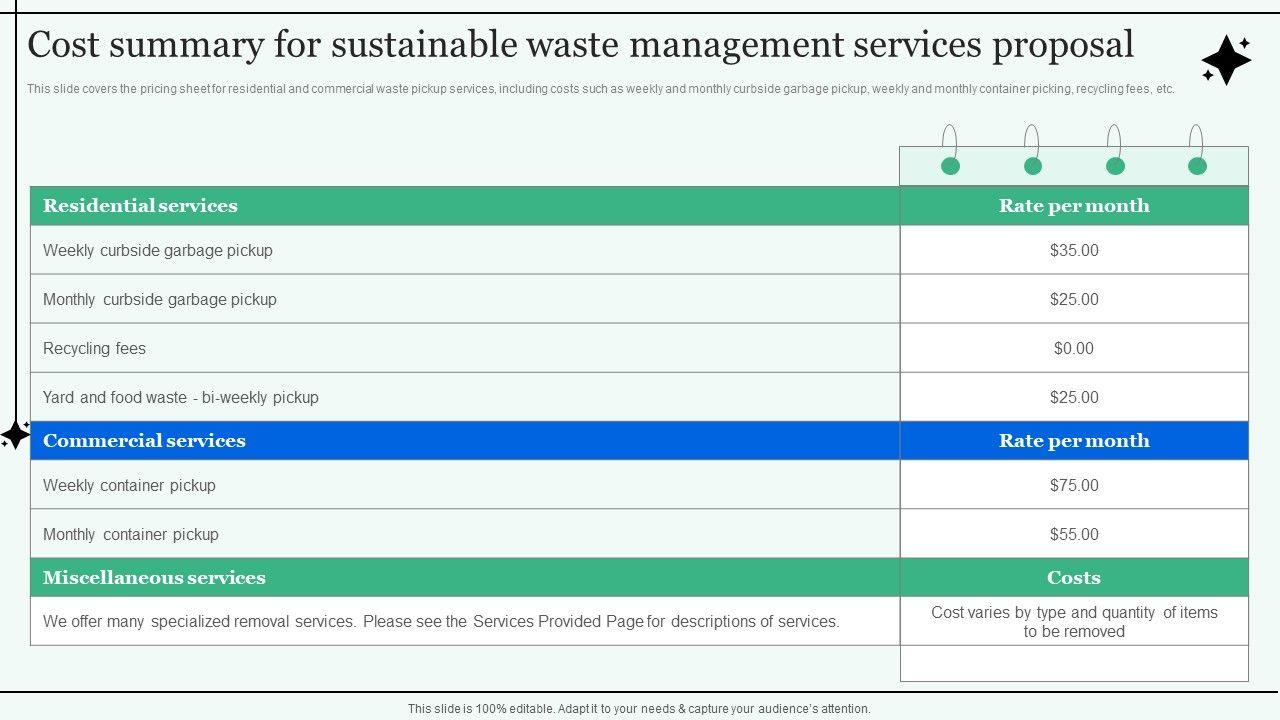Select the 'Cost varies by type' cell
Image resolution: width=1280 pixels, height=720 pixels.
pyautogui.click(x=1074, y=621)
